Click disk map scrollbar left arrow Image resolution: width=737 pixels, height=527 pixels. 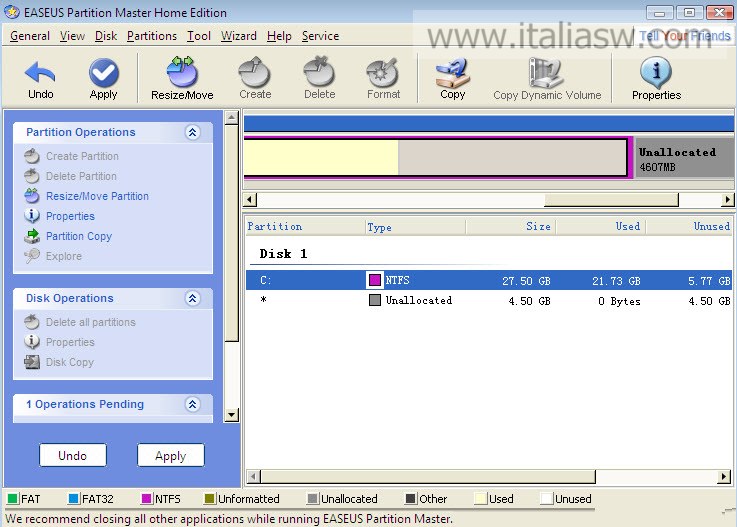(251, 200)
